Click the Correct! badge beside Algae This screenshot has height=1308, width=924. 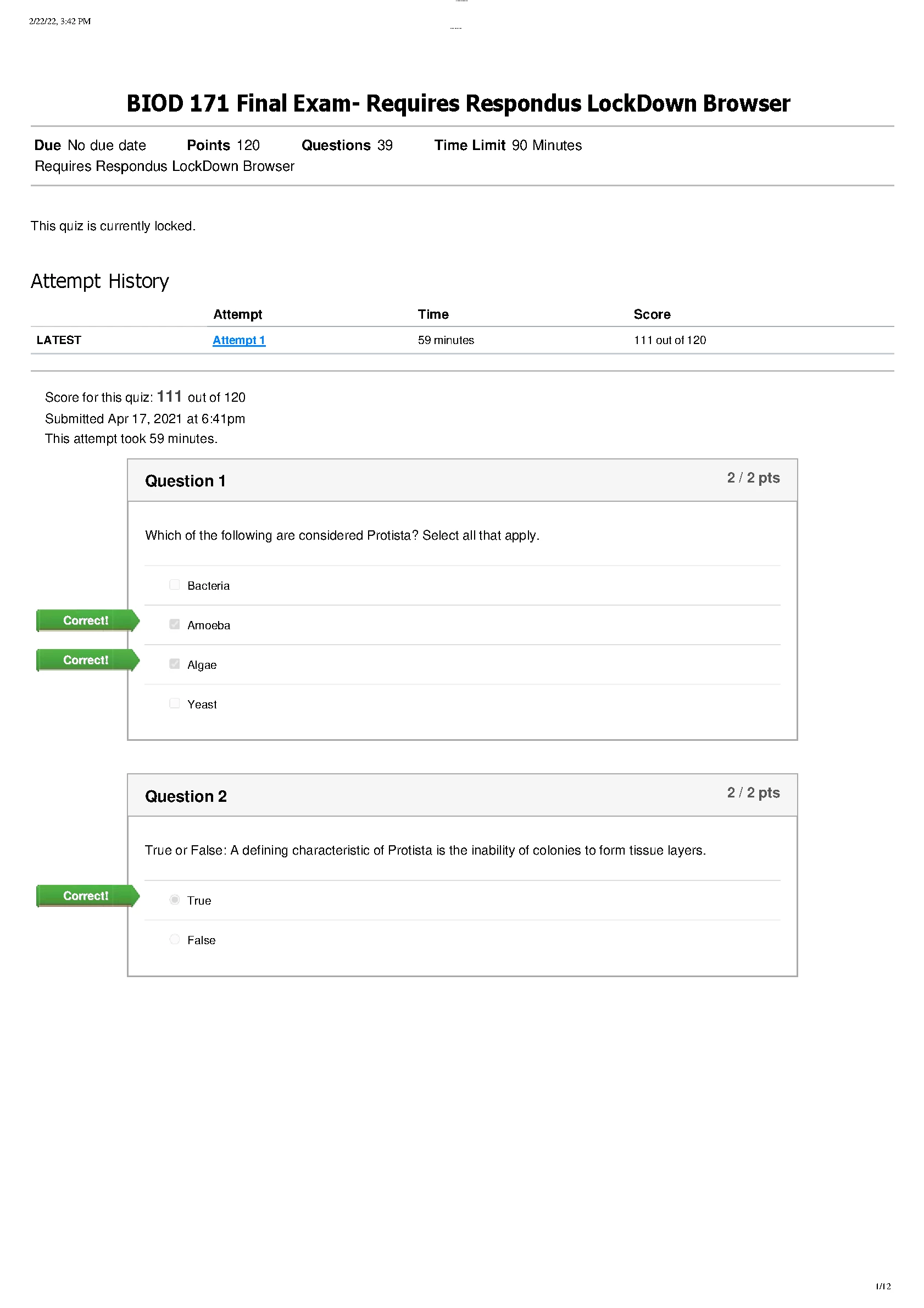[86, 660]
